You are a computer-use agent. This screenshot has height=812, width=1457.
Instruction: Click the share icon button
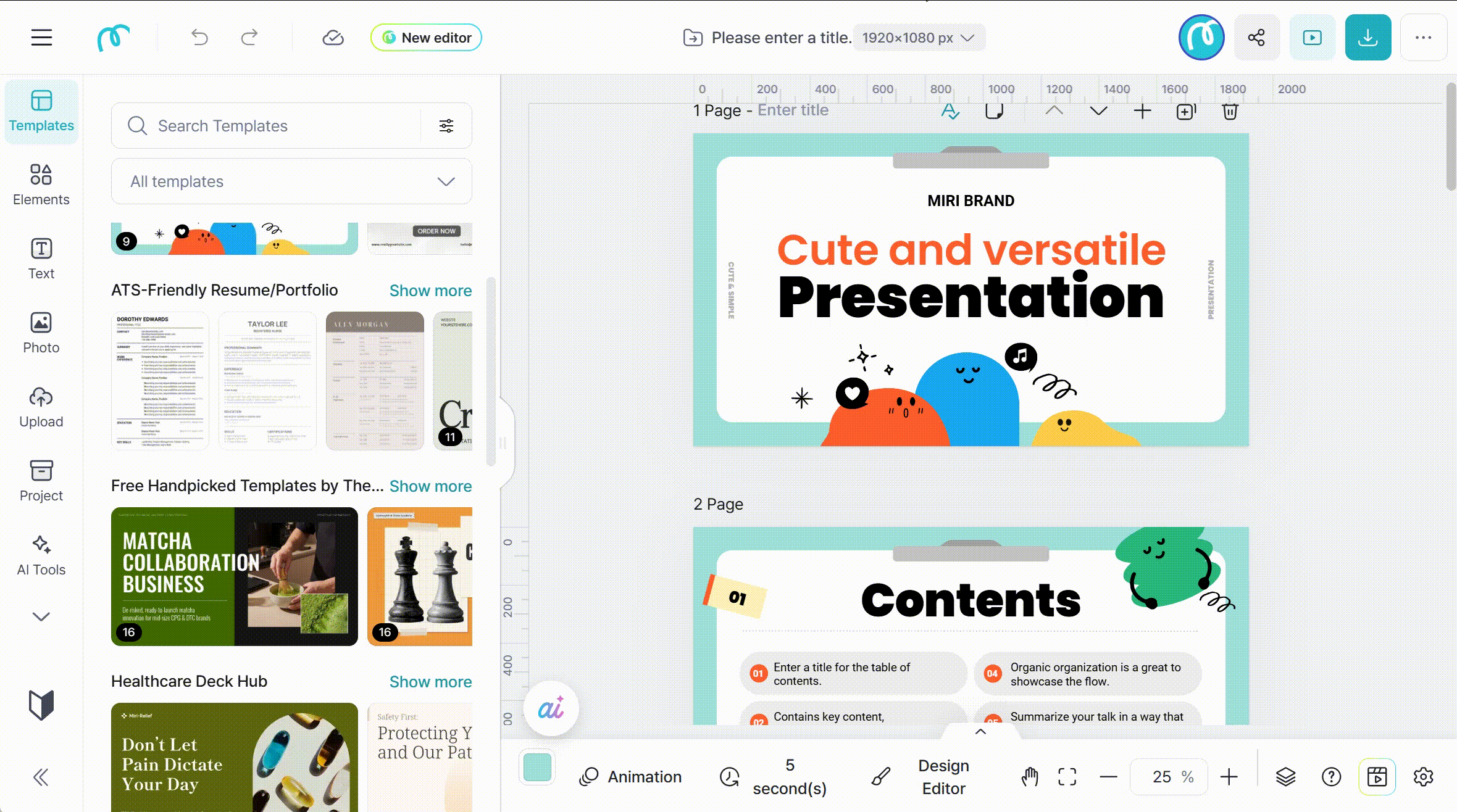[1256, 38]
